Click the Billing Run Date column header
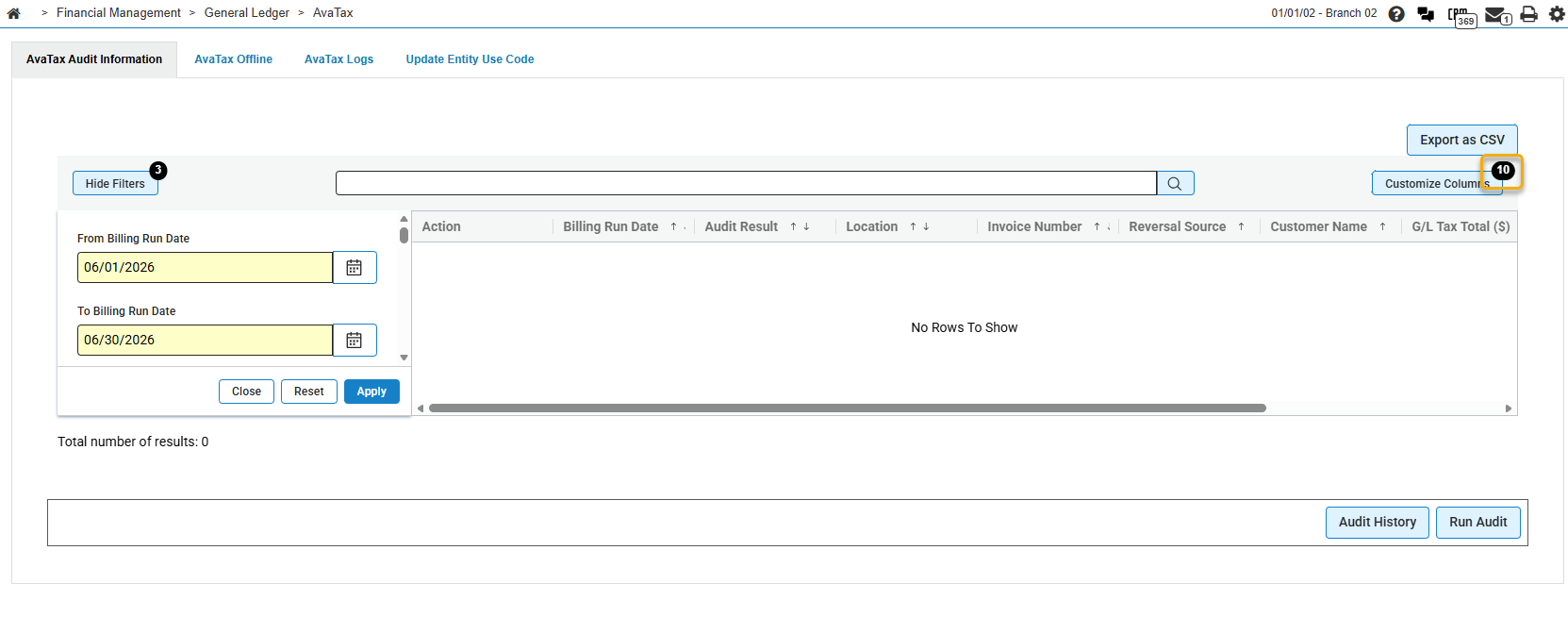Viewport: 1568px width, 617px height. point(611,226)
